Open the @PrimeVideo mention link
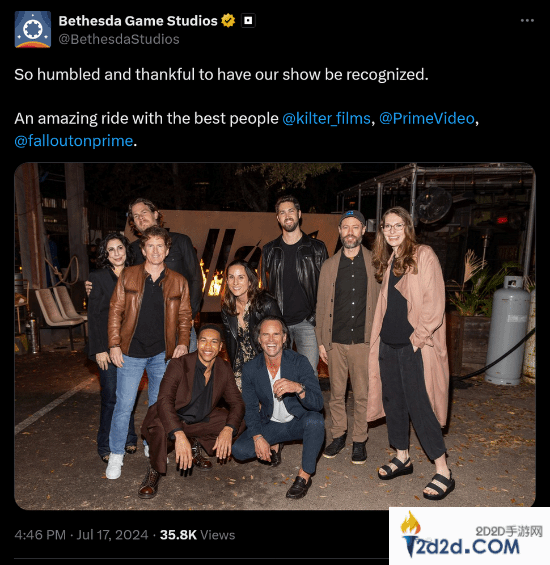This screenshot has width=550, height=565. pos(427,119)
